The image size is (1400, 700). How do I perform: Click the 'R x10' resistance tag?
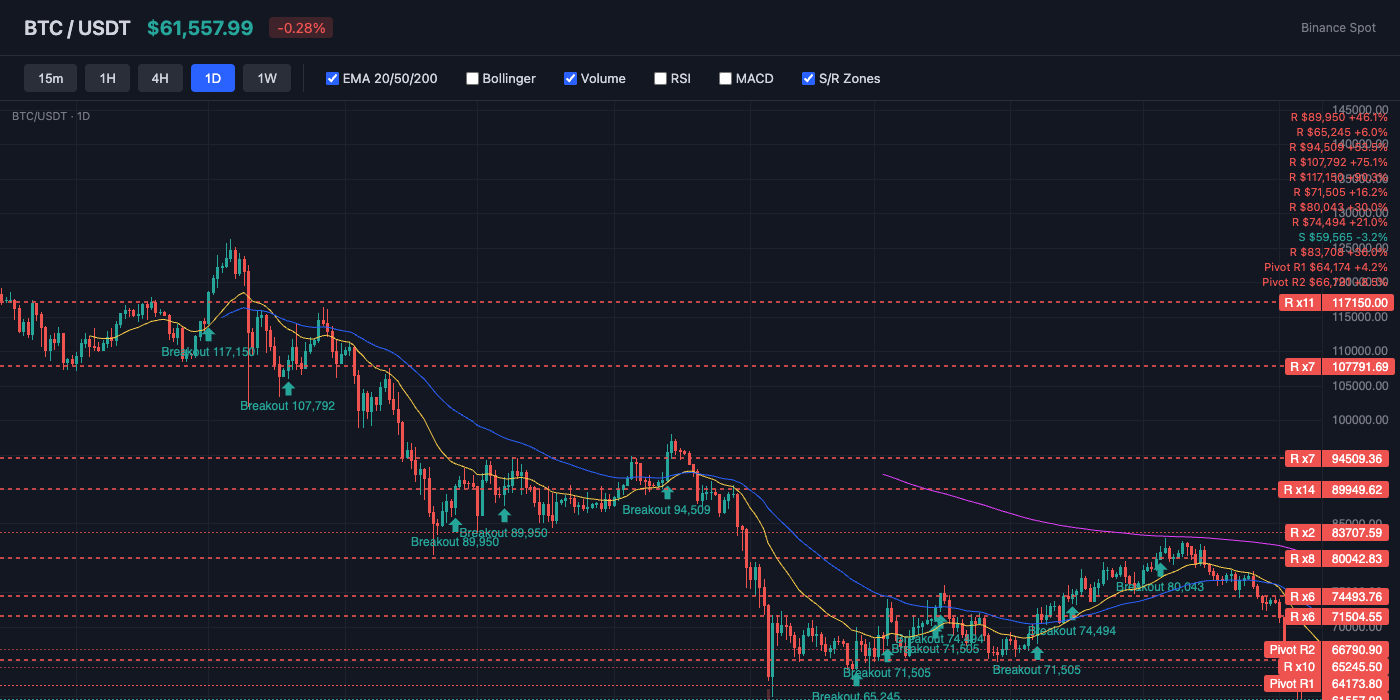1299,667
